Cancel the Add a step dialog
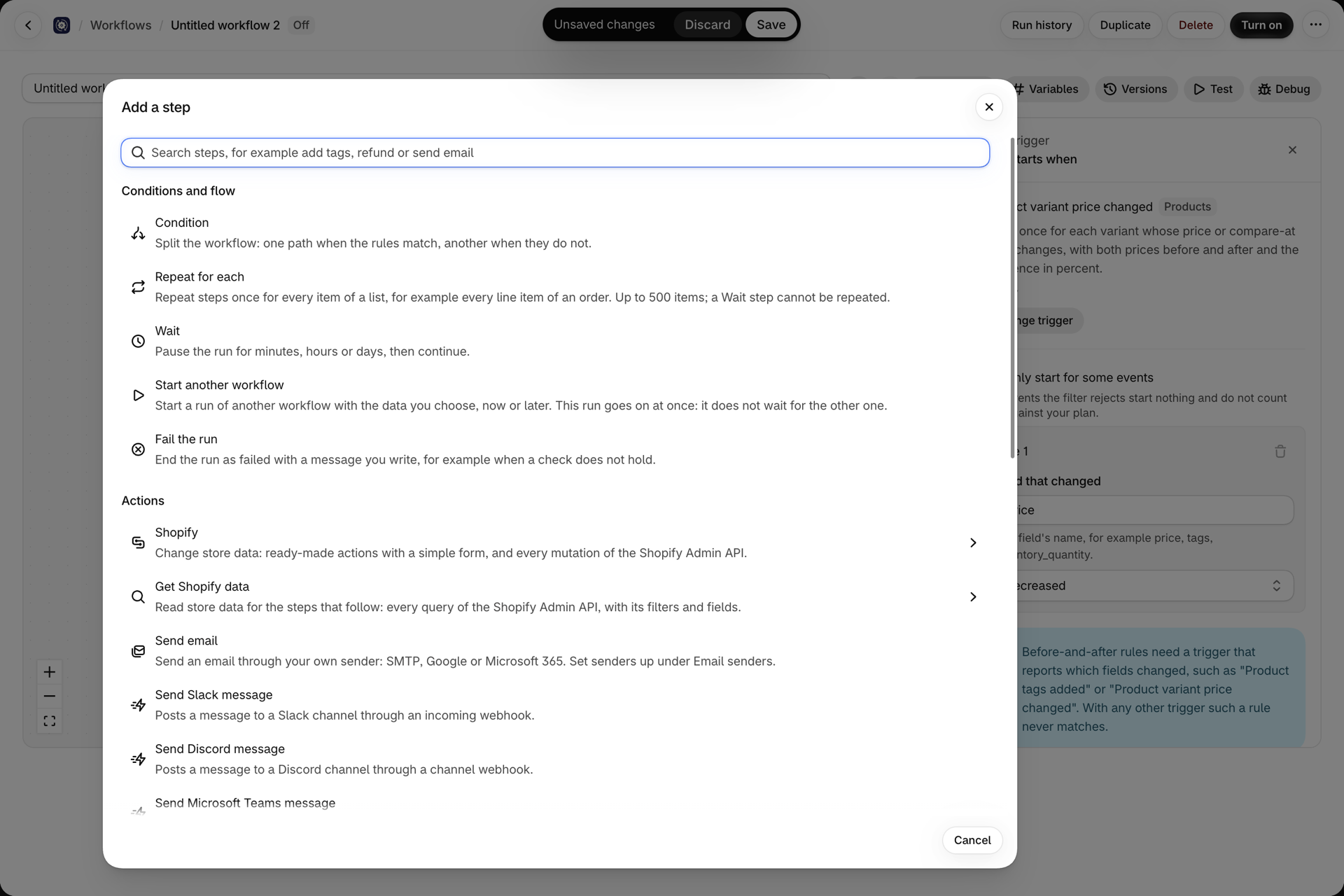This screenshot has height=896, width=1344. (972, 840)
